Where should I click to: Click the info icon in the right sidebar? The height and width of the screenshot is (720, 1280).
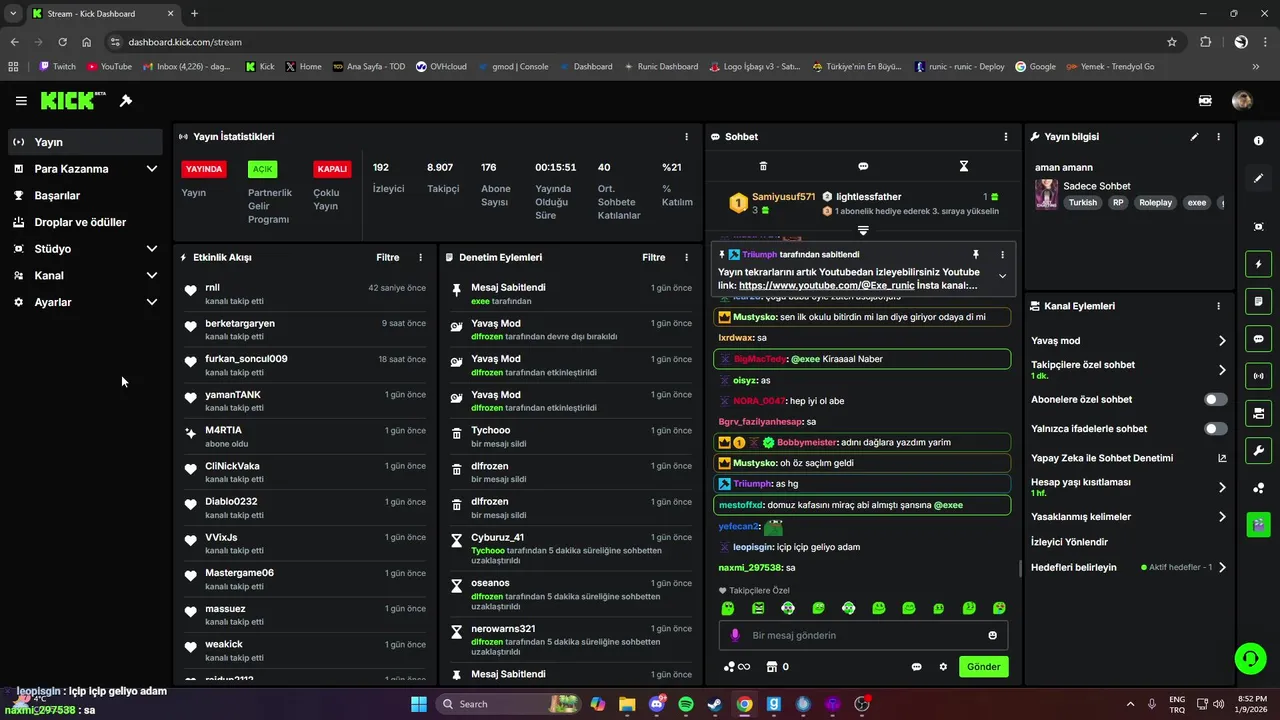pos(1258,141)
